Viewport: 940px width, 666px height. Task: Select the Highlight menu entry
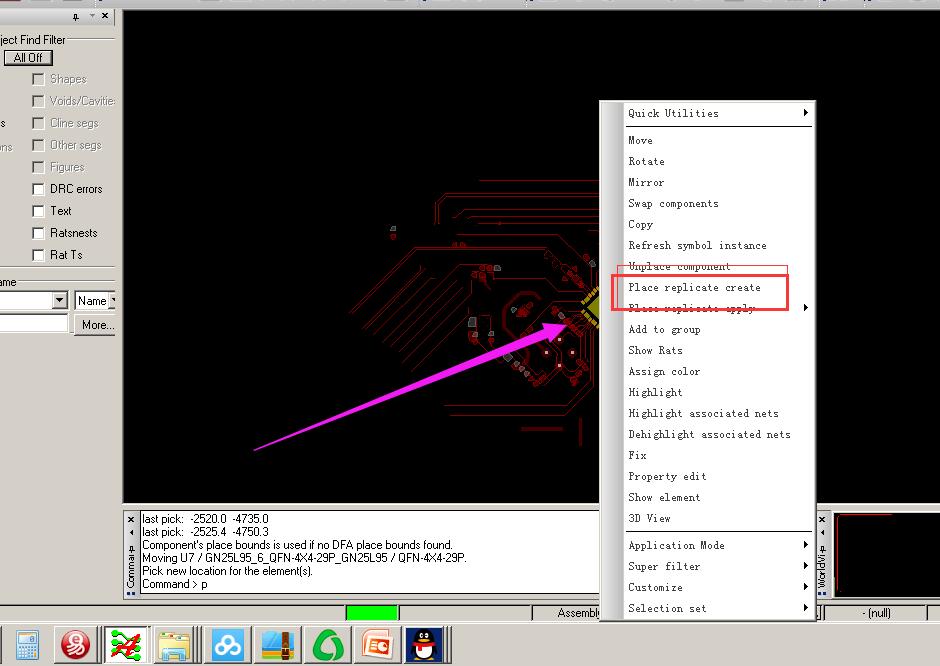[x=718, y=392]
